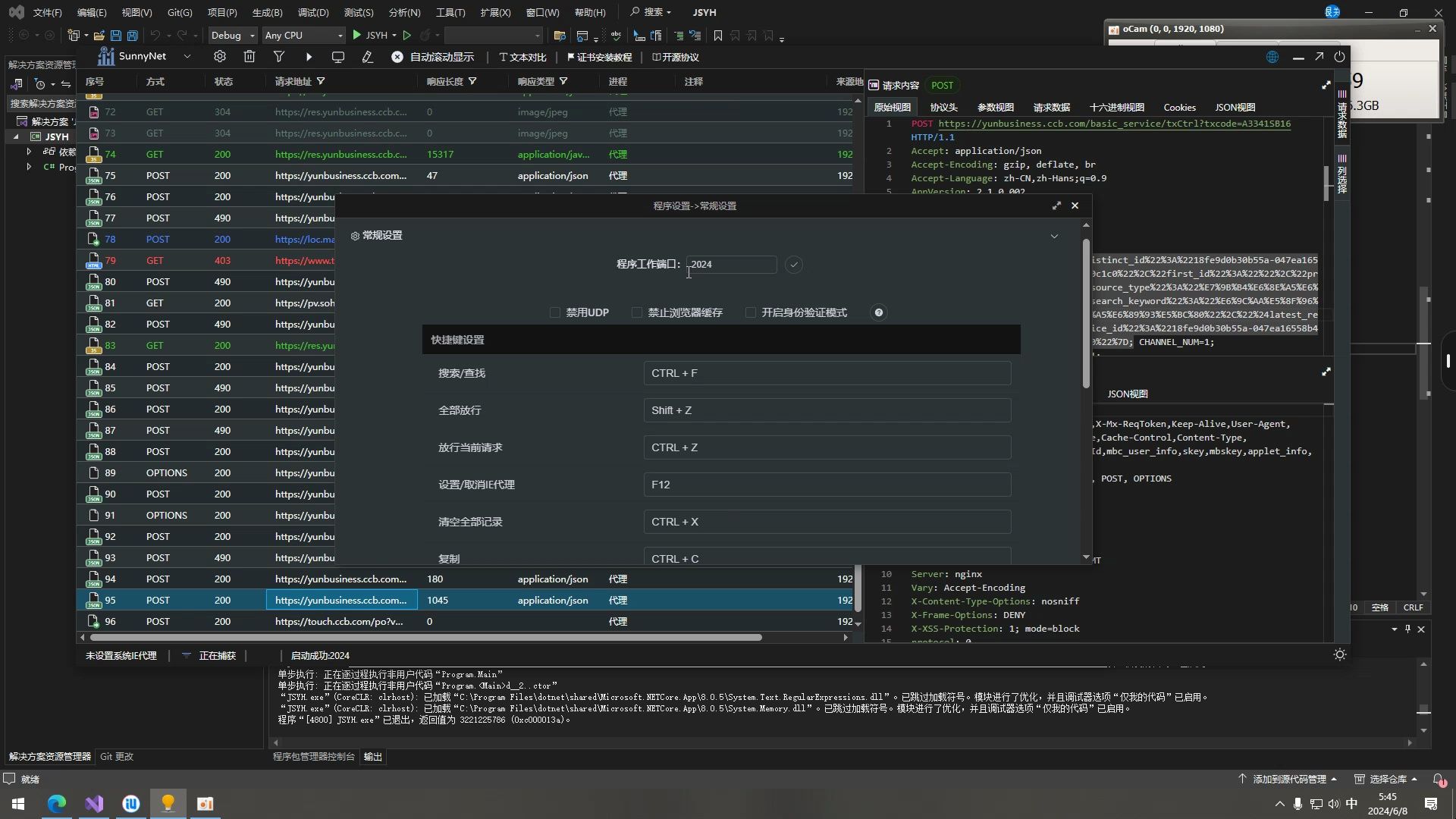Click Visual Studio Save All icon
This screenshot has height=819, width=1456.
click(x=133, y=36)
